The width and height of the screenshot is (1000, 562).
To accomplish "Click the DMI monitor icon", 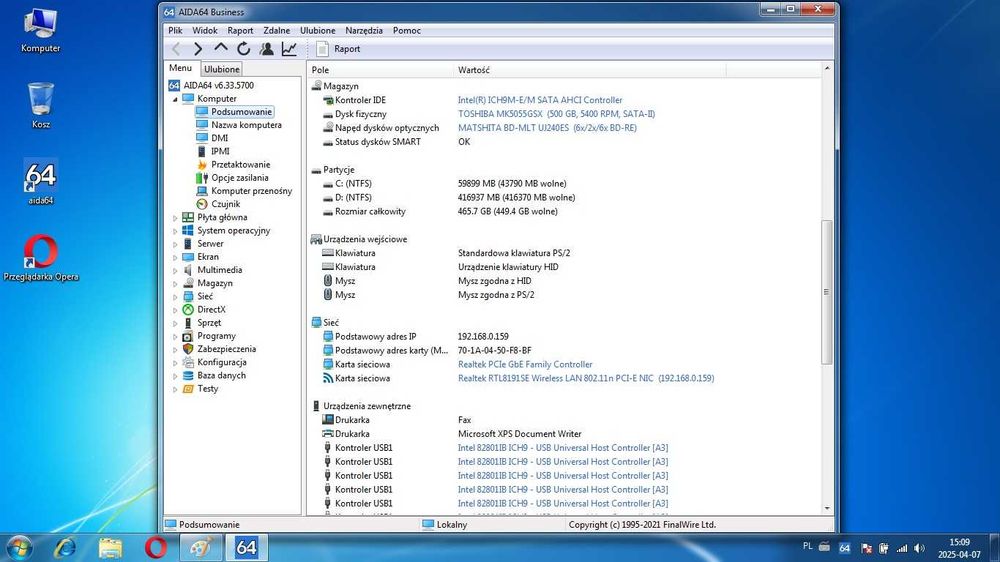I will point(202,138).
